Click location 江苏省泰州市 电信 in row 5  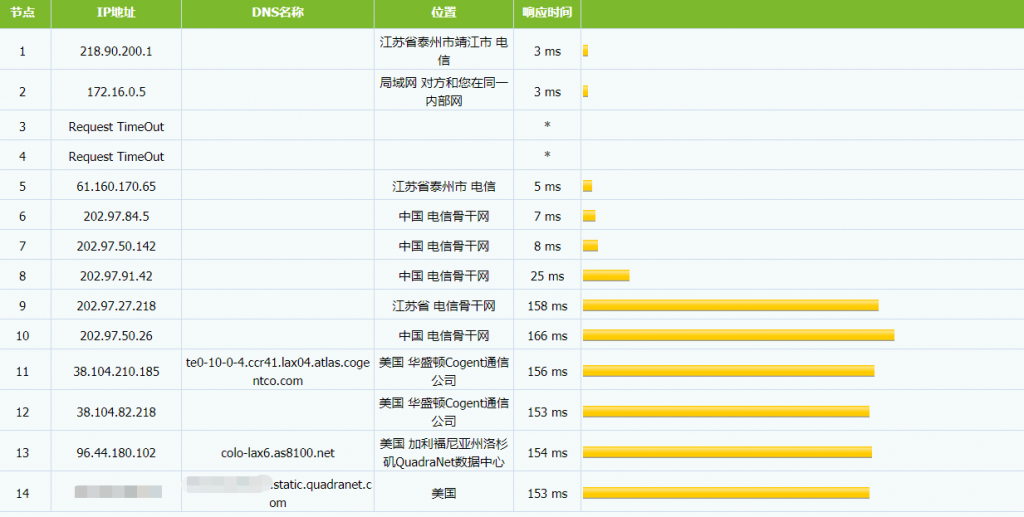[x=443, y=187]
